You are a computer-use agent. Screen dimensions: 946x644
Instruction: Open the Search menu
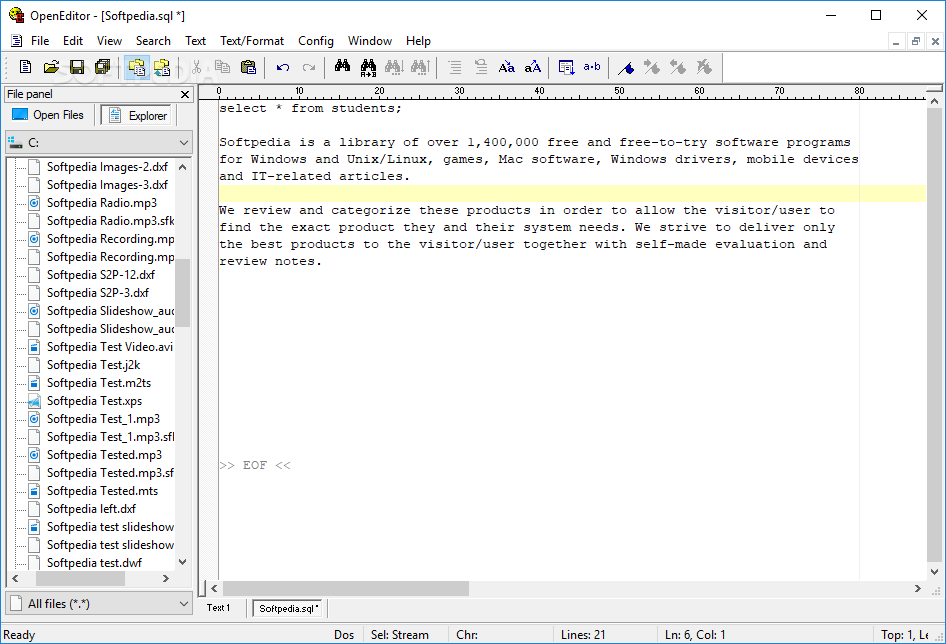click(x=153, y=41)
